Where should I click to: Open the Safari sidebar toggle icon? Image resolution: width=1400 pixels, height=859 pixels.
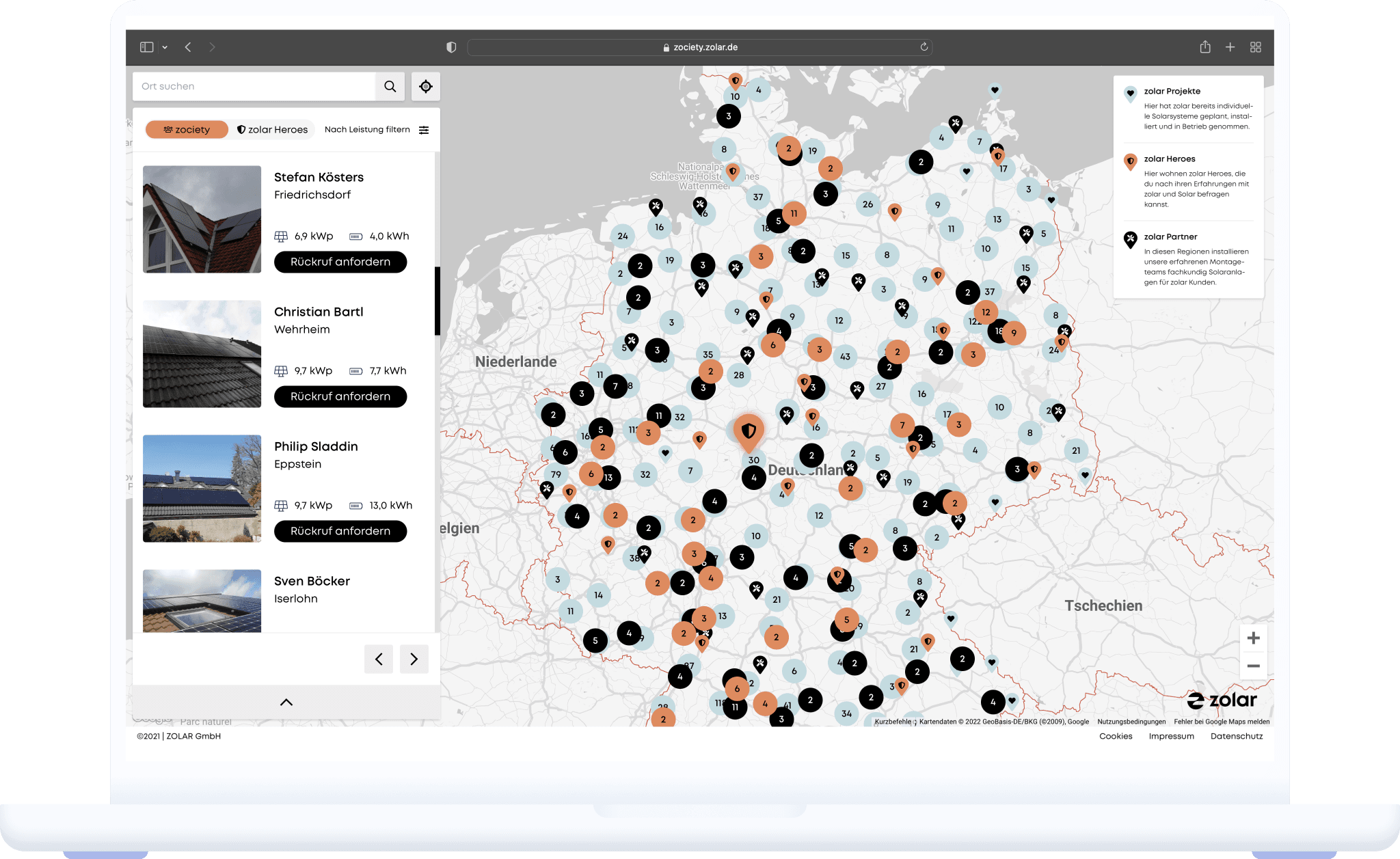coord(147,47)
